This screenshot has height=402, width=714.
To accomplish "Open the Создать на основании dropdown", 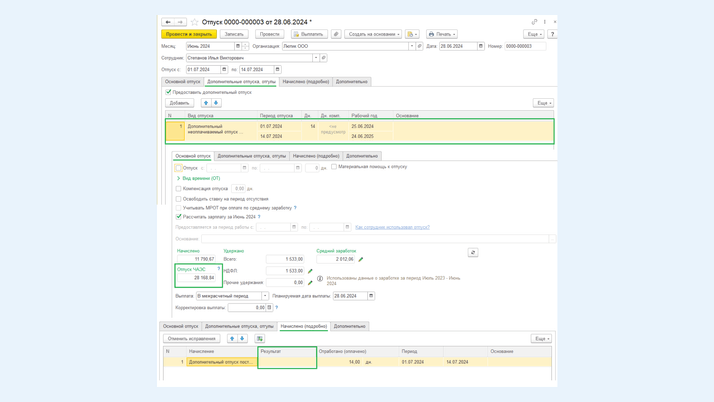I will [372, 34].
